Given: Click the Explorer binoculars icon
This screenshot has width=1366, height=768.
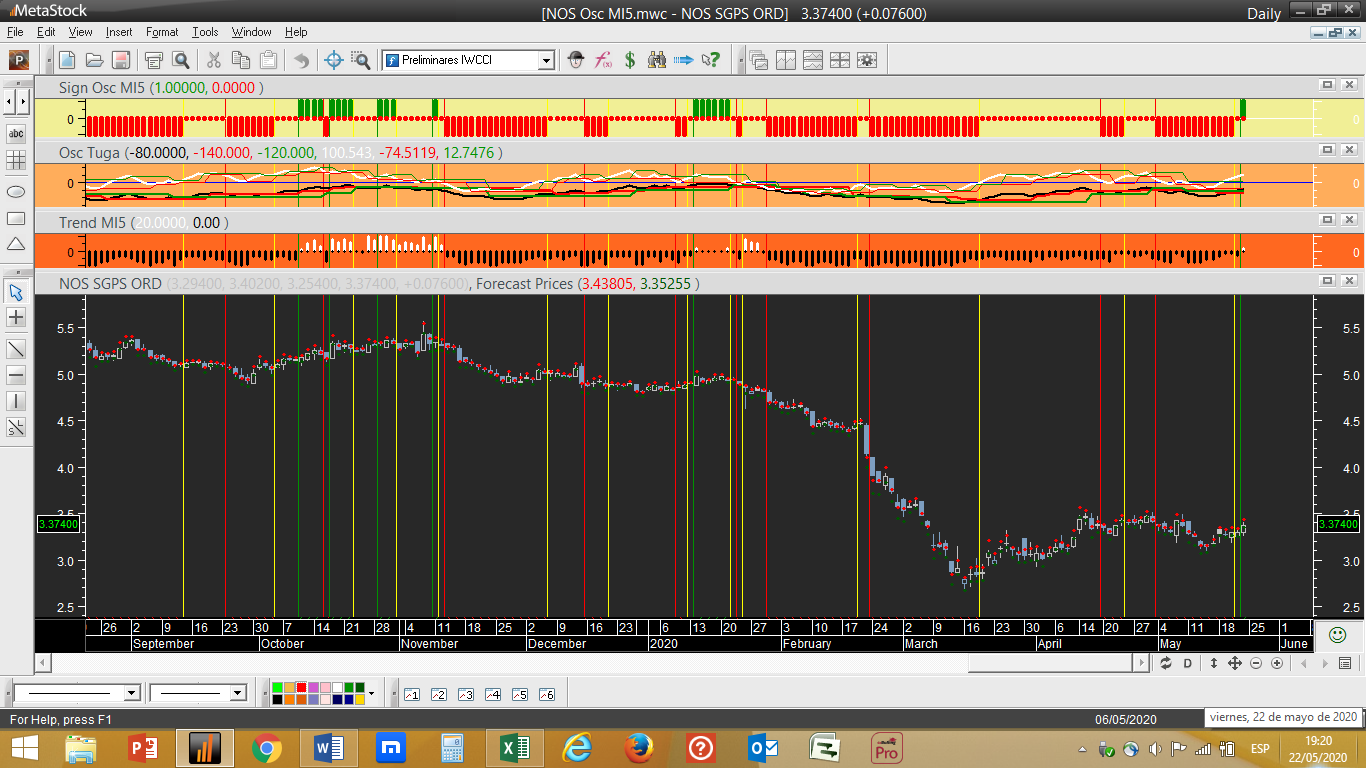Looking at the screenshot, I should 657,60.
